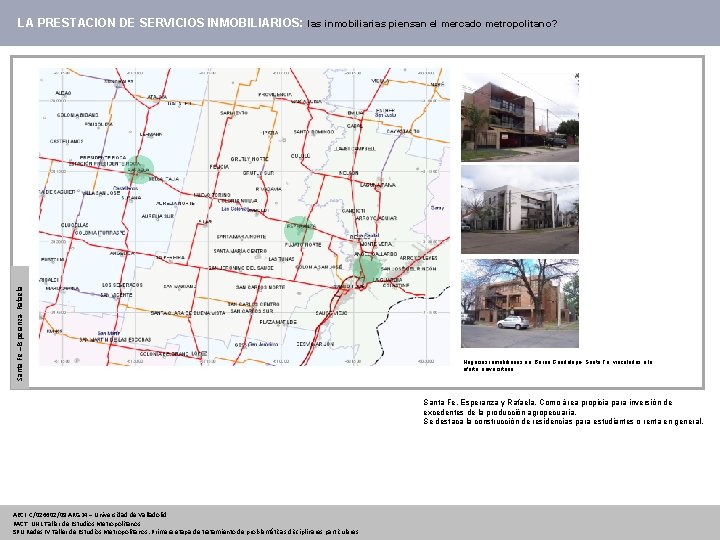This screenshot has width=720, height=540.
Task: Click the 'SAUCE VIEJO' map label
Action: (x=332, y=313)
